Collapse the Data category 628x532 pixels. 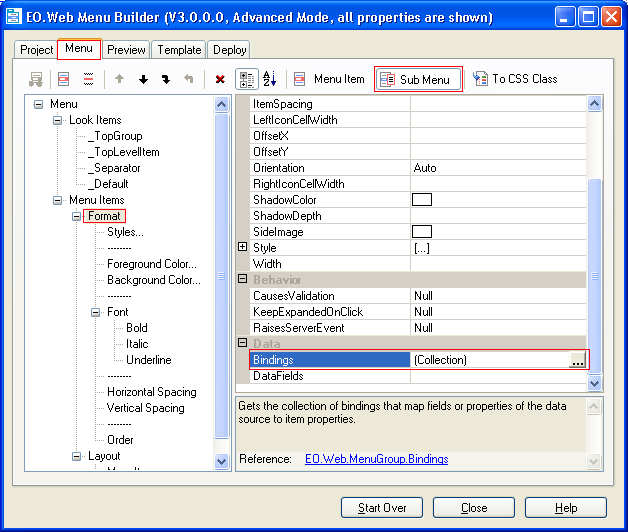click(x=242, y=343)
